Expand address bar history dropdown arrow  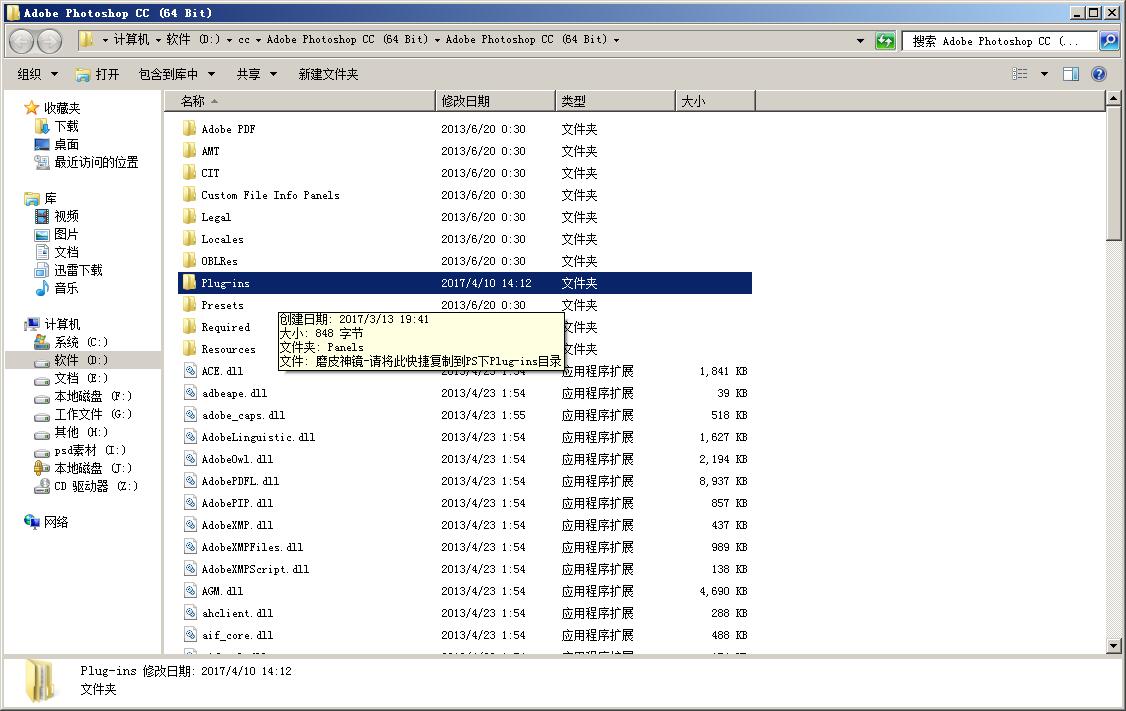point(860,41)
